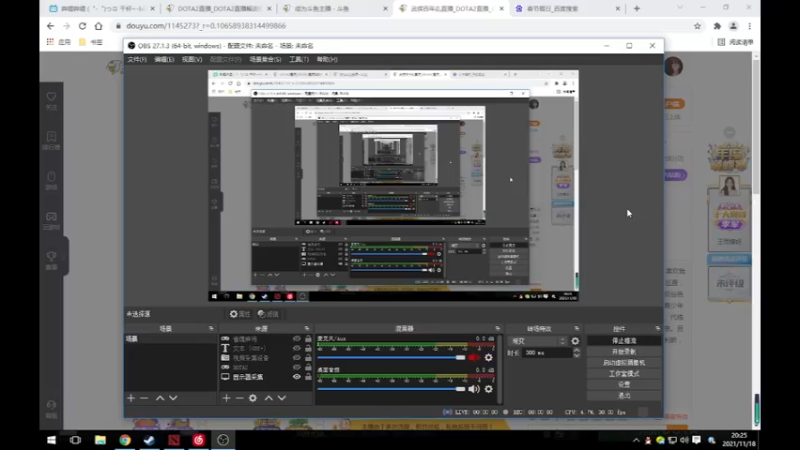Open the 淡变 transition type dropdown
The width and height of the screenshot is (800, 450).
(x=538, y=341)
